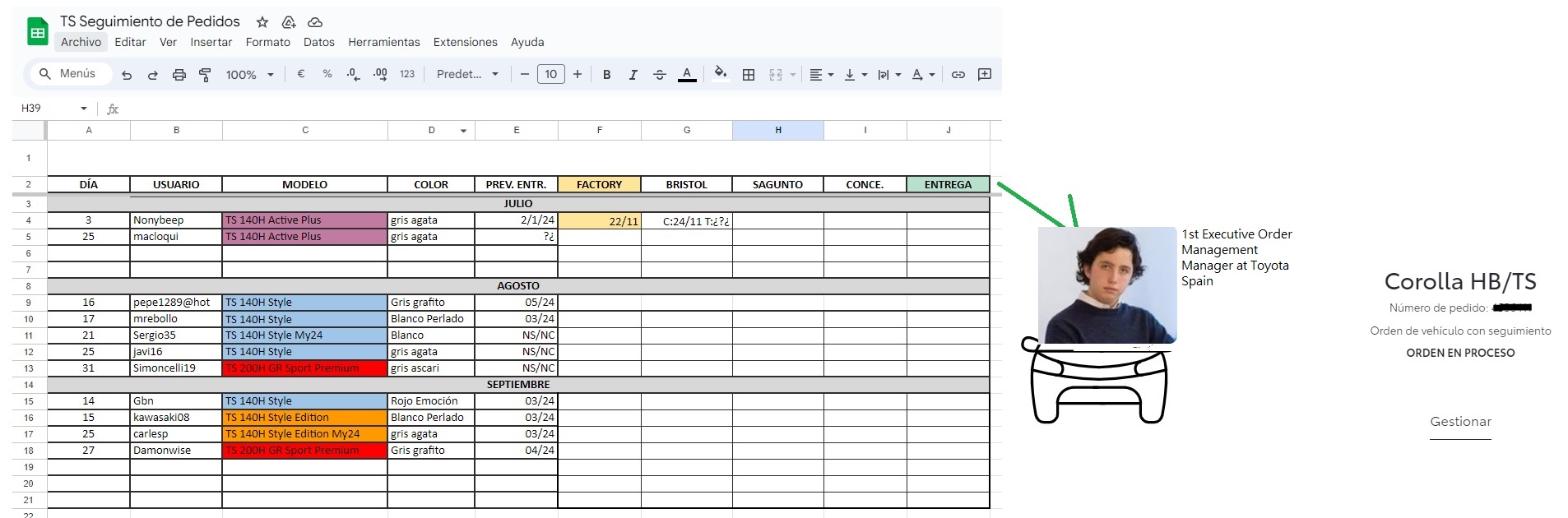Open the Predet... font dropdown
Screen dimensions: 1568x518
coord(467,74)
